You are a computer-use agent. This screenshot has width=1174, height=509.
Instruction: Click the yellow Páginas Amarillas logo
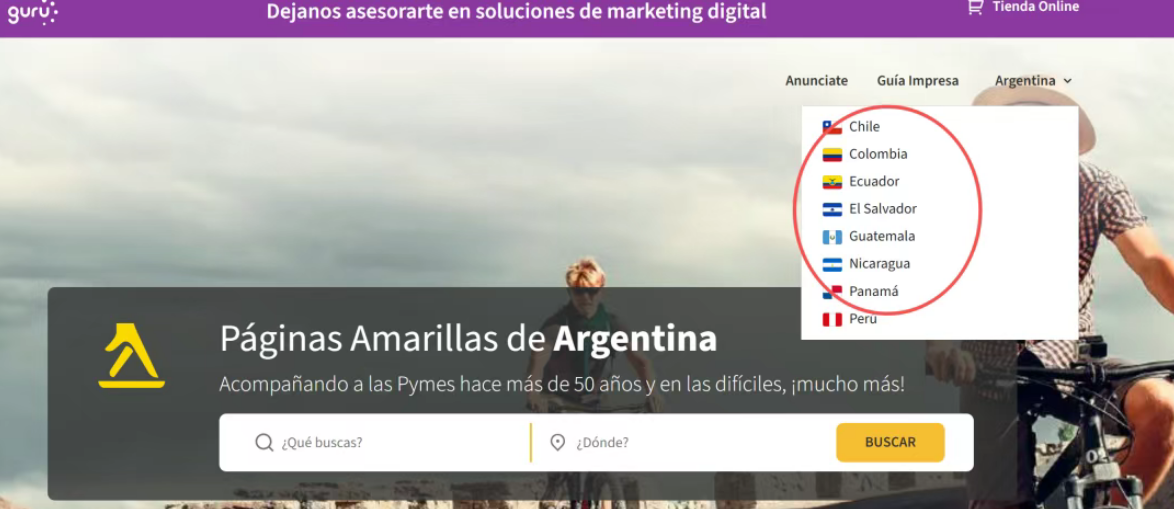coord(131,356)
